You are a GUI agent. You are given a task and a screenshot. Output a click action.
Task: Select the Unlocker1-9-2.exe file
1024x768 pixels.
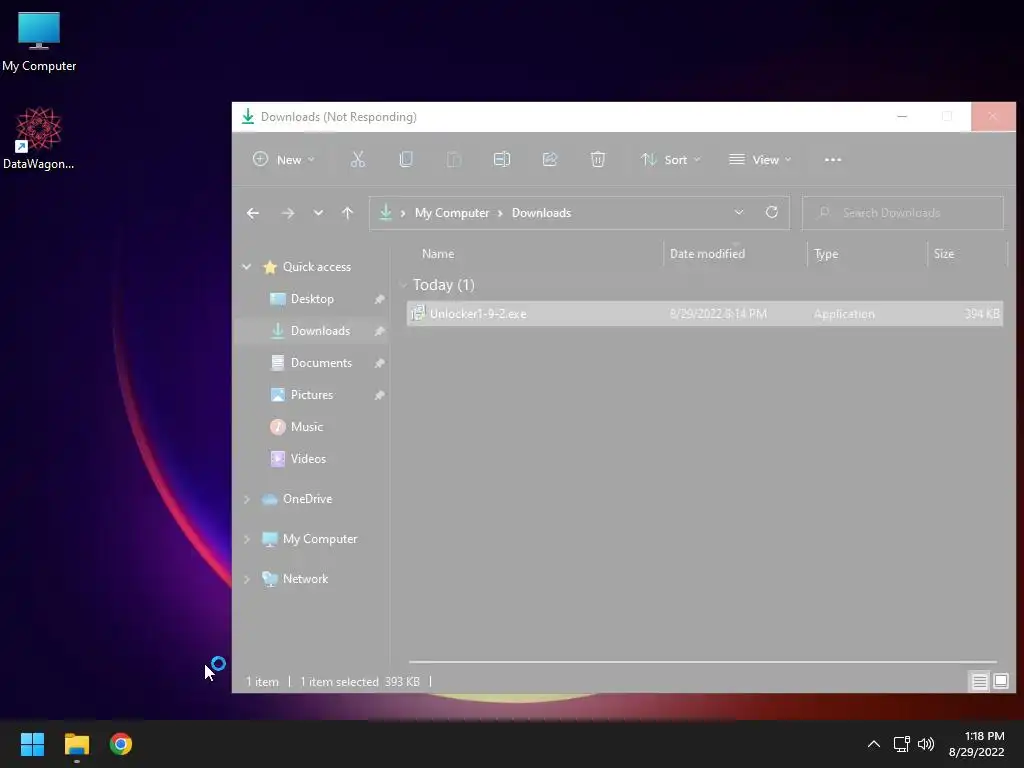tap(705, 313)
